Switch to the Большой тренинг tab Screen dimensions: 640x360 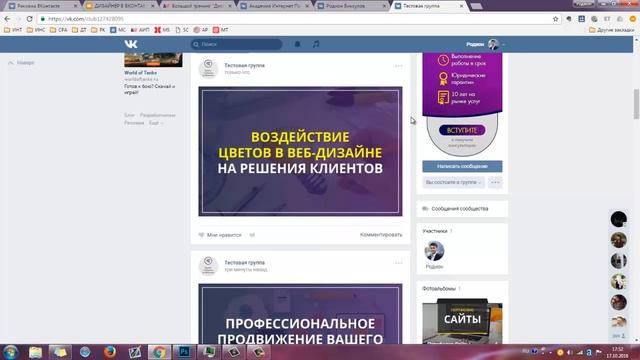[197, 6]
